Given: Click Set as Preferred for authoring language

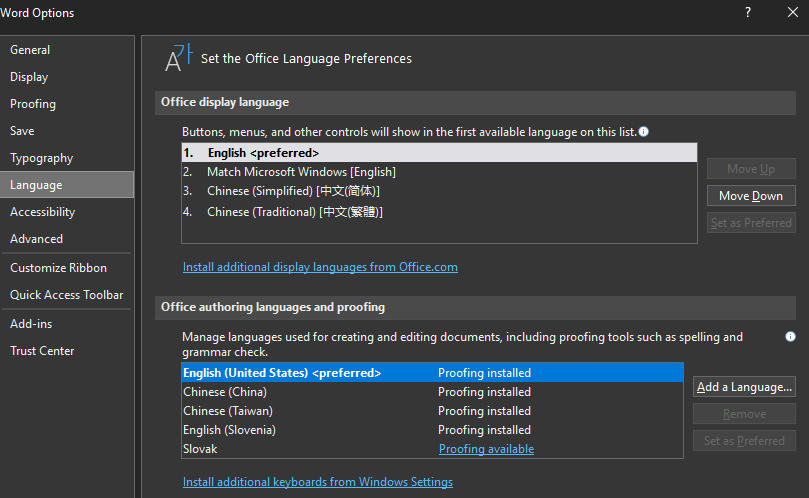Looking at the screenshot, I should [x=744, y=441].
